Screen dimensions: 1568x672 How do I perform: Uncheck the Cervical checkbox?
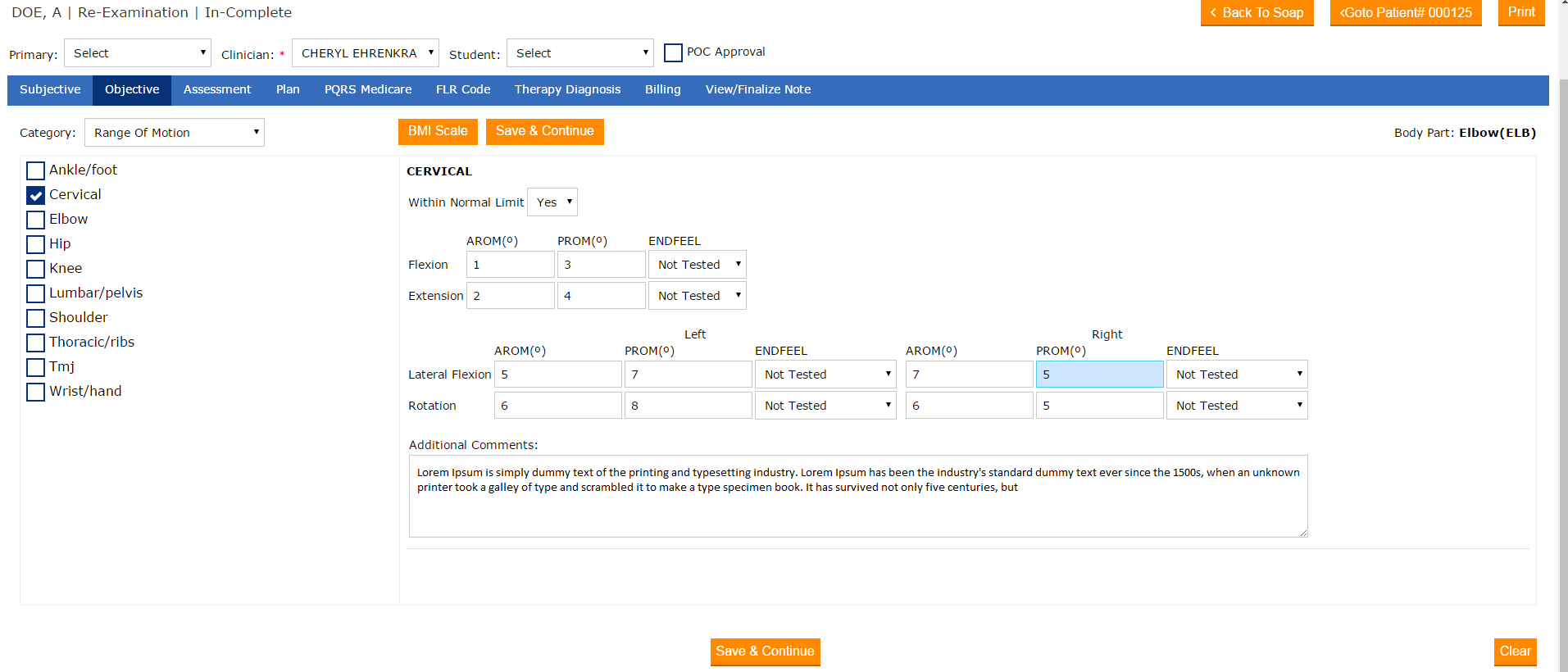click(x=36, y=195)
